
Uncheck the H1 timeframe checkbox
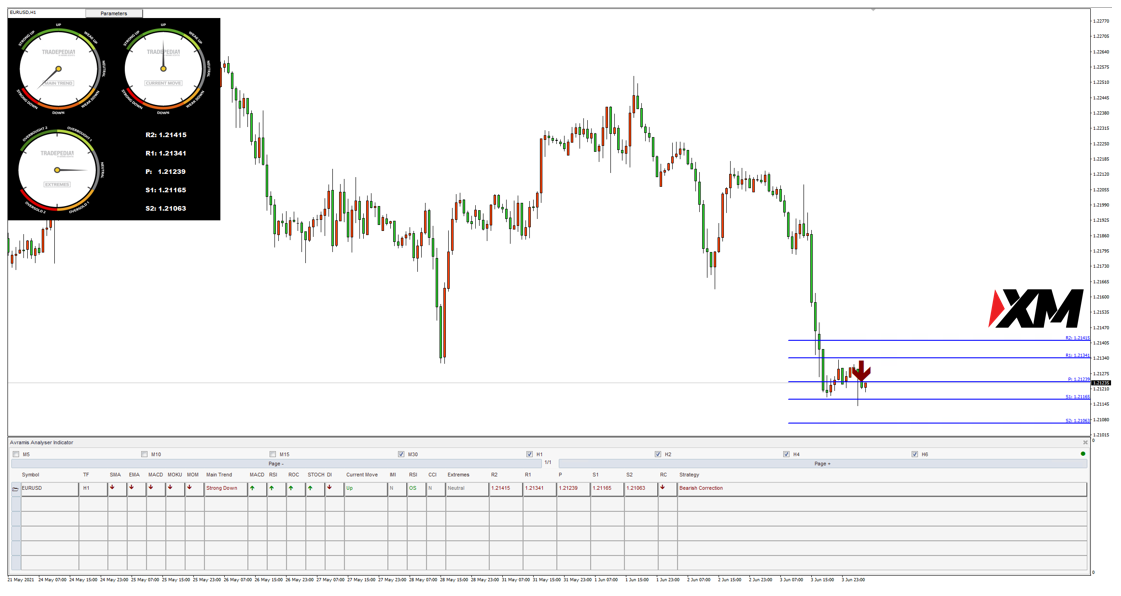(530, 454)
